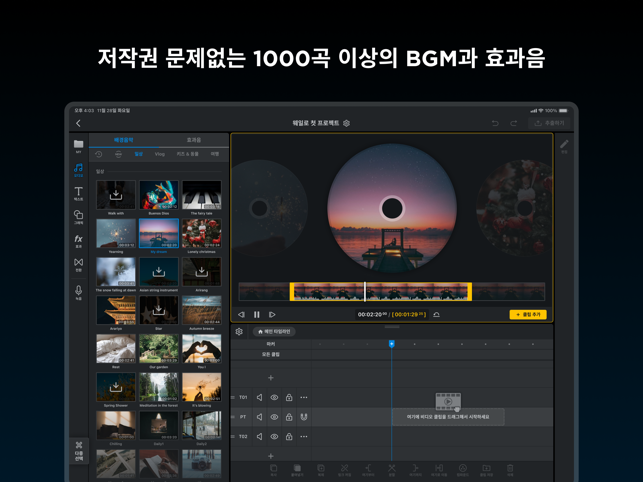Click right yellow trim handle
The width and height of the screenshot is (643, 482).
(x=470, y=292)
